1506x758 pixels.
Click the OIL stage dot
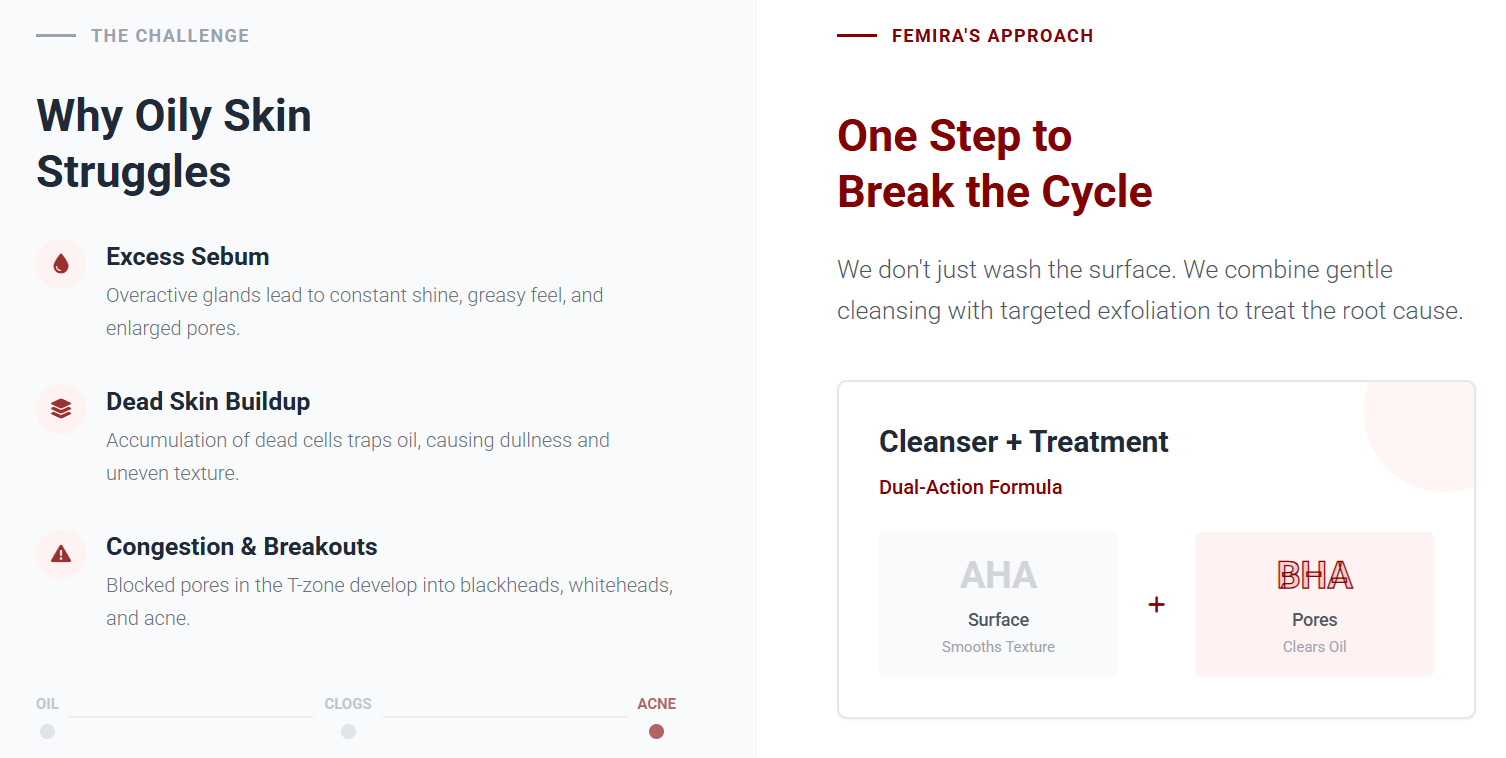(x=47, y=732)
